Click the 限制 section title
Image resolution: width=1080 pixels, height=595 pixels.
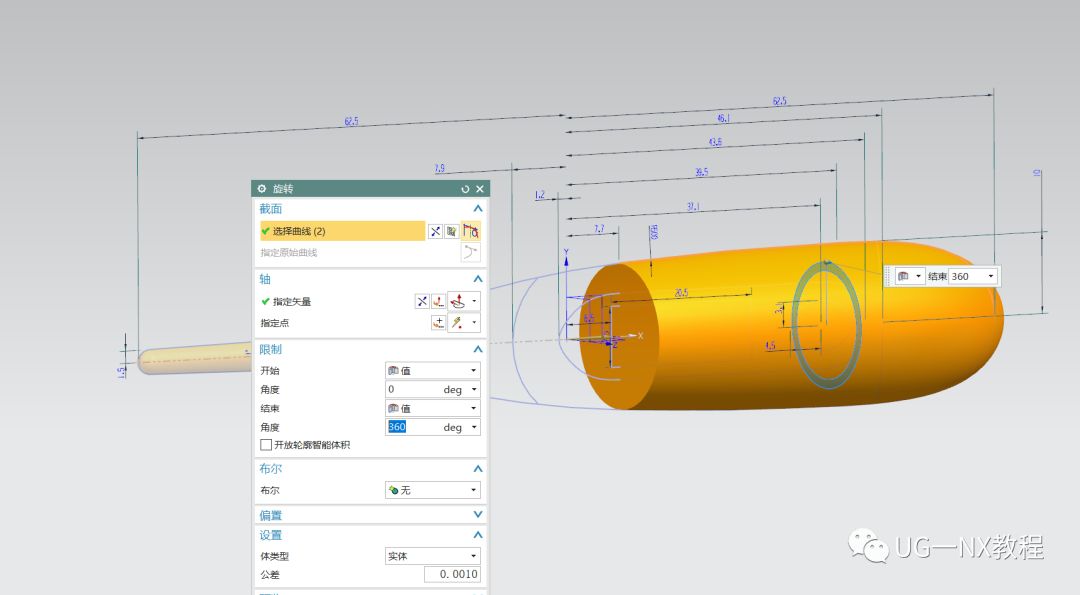(x=271, y=349)
